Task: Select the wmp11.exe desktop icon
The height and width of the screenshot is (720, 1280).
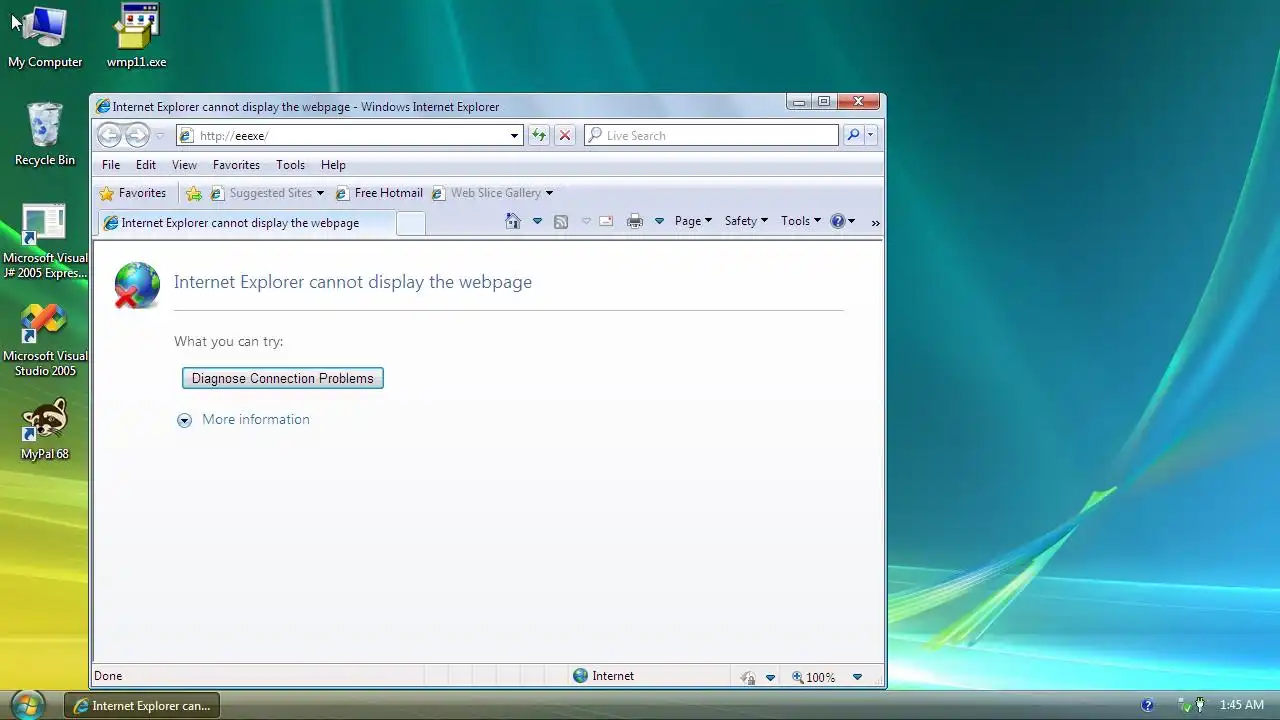Action: coord(137,37)
